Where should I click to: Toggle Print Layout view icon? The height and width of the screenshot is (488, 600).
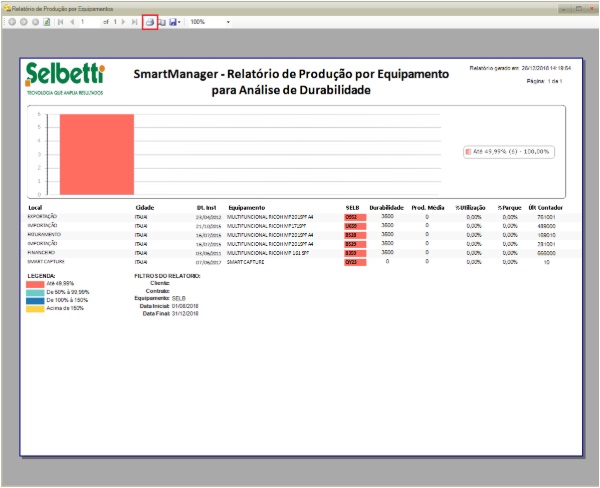162,22
